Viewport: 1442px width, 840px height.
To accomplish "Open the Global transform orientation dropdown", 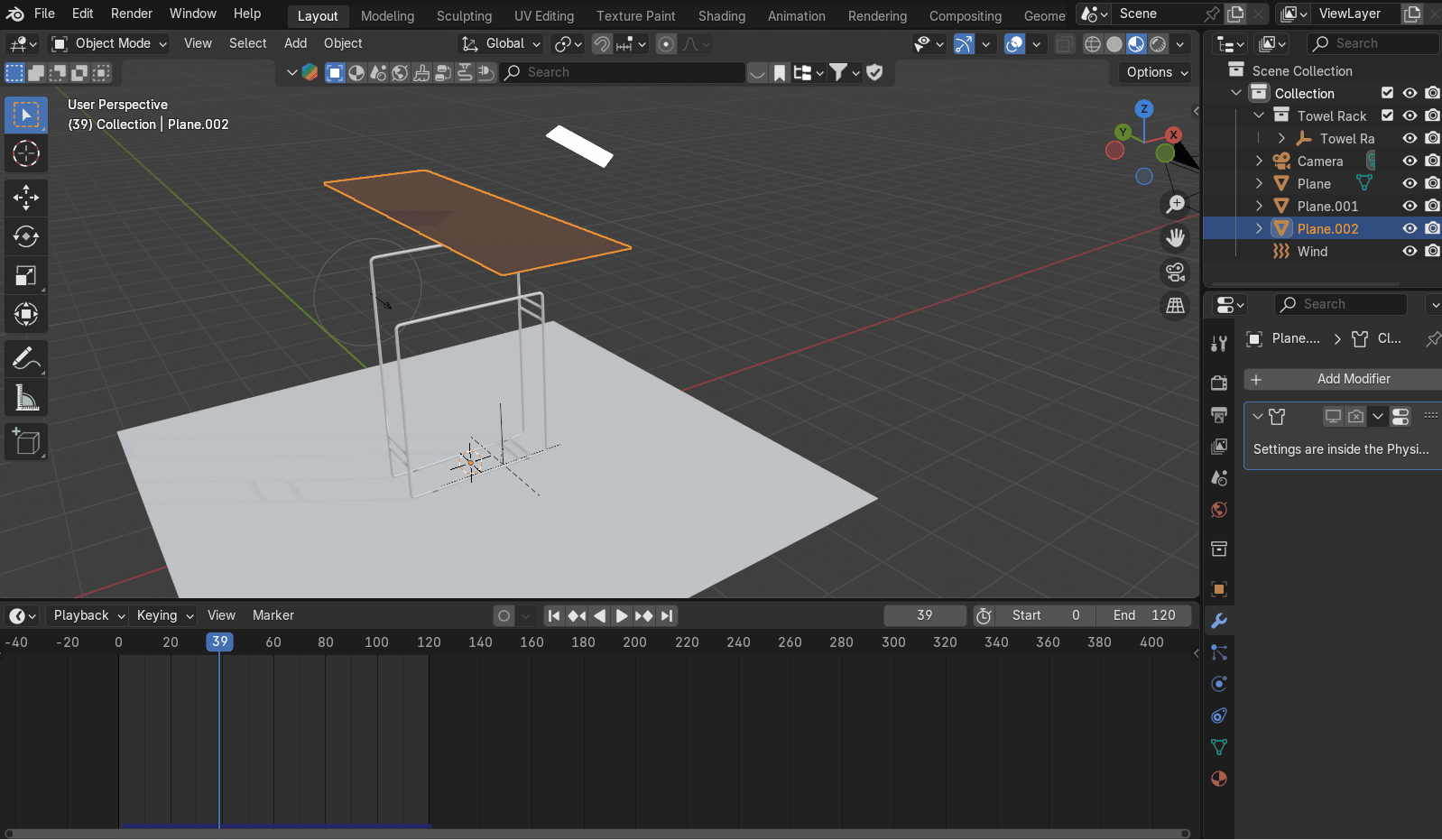I will [502, 43].
